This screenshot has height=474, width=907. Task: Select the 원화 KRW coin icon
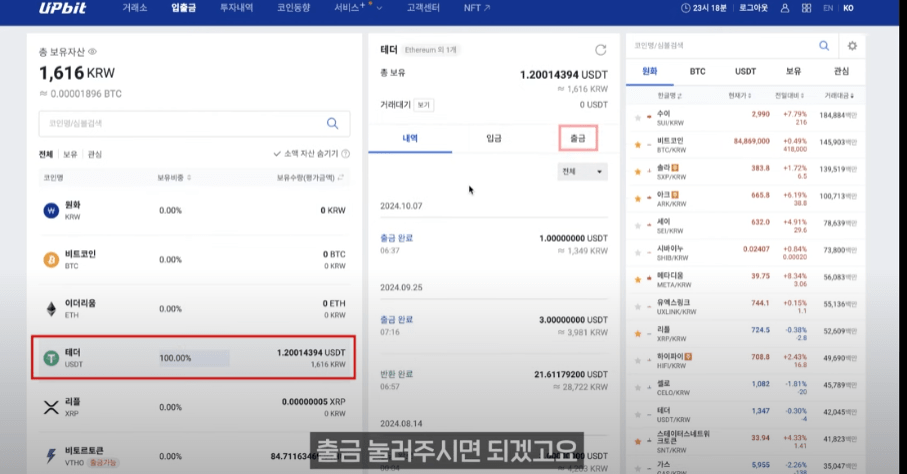tap(51, 211)
